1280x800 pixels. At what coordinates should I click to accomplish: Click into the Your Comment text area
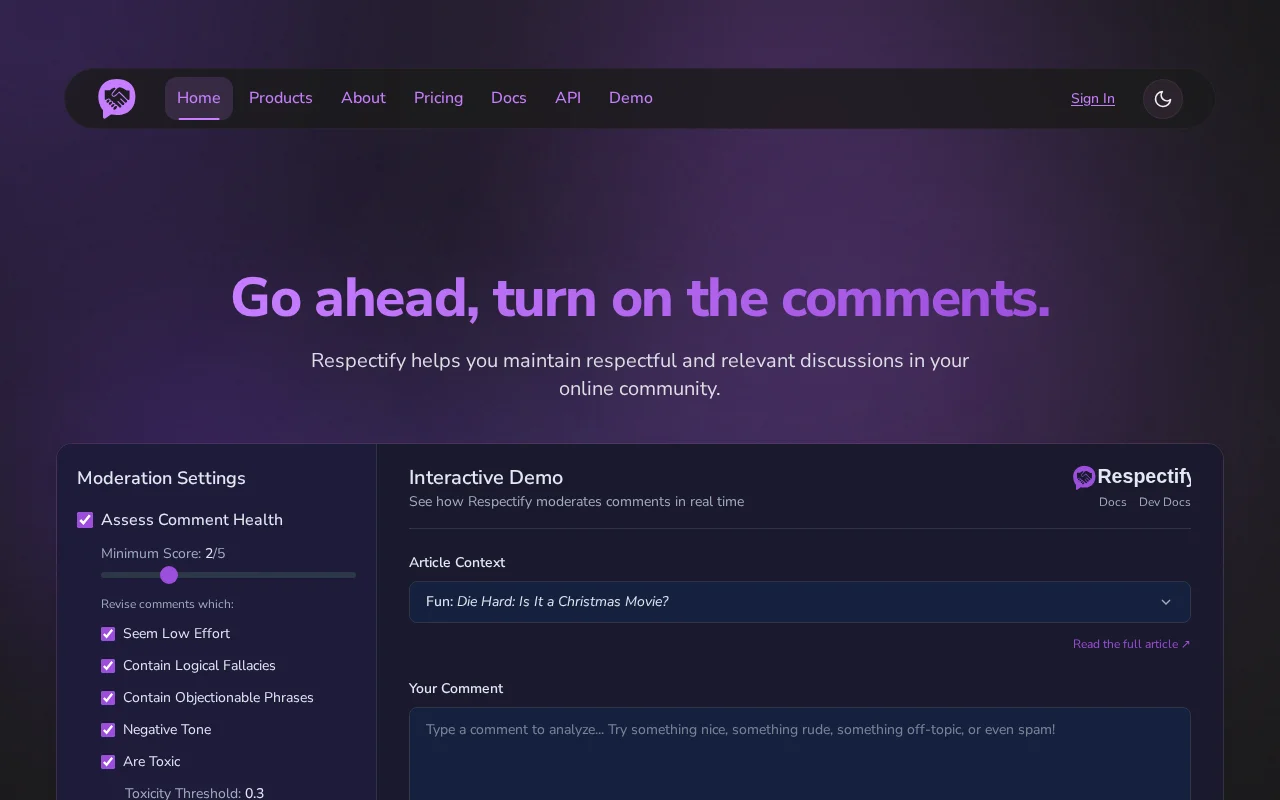800,755
